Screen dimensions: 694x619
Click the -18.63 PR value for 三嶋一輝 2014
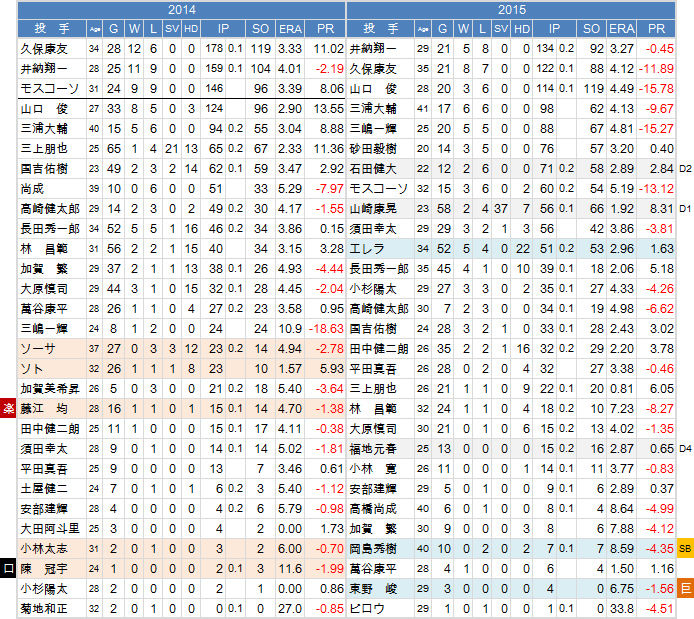pos(326,329)
